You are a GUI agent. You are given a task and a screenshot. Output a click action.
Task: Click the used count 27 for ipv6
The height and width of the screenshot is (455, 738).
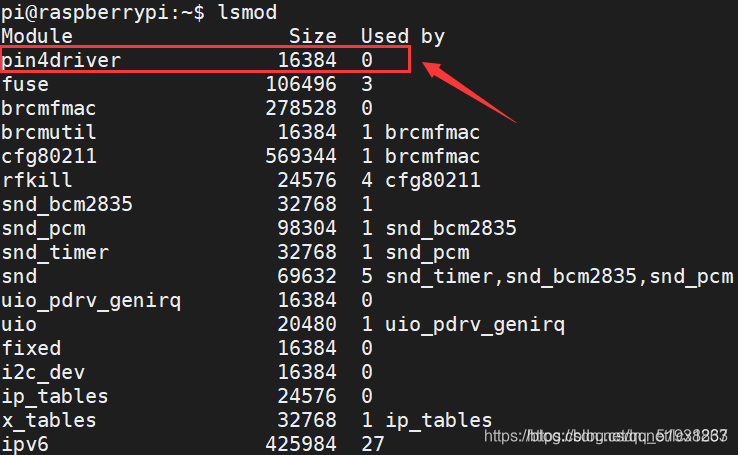pyautogui.click(x=373, y=444)
